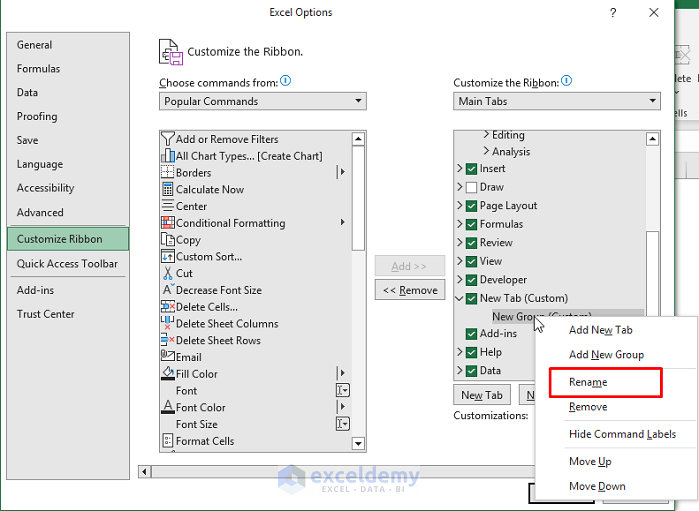Screen dimensions: 699x511
Task: Select Move Up in the context menu
Action: (590, 462)
